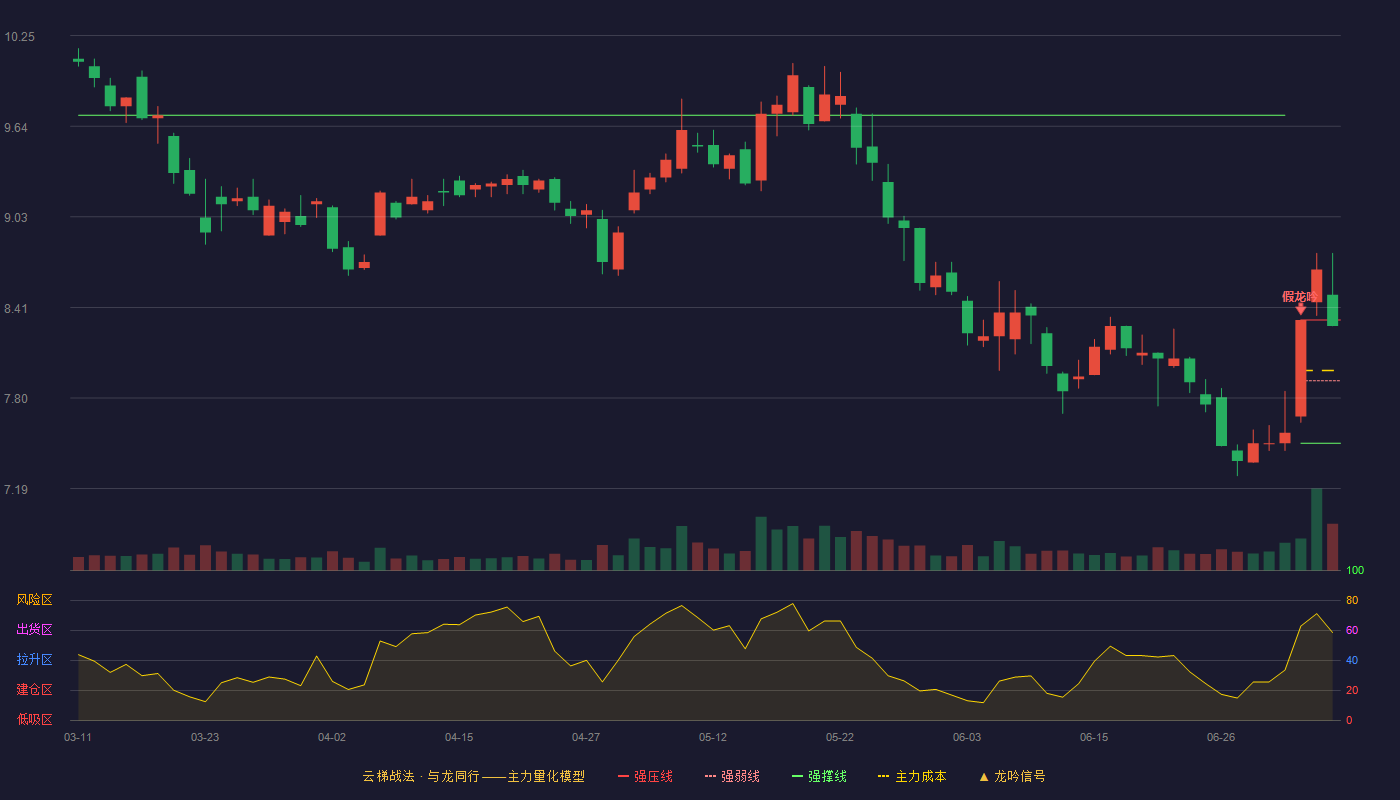The height and width of the screenshot is (800, 1400).
Task: Click the 05-12 date label
Action: click(713, 737)
